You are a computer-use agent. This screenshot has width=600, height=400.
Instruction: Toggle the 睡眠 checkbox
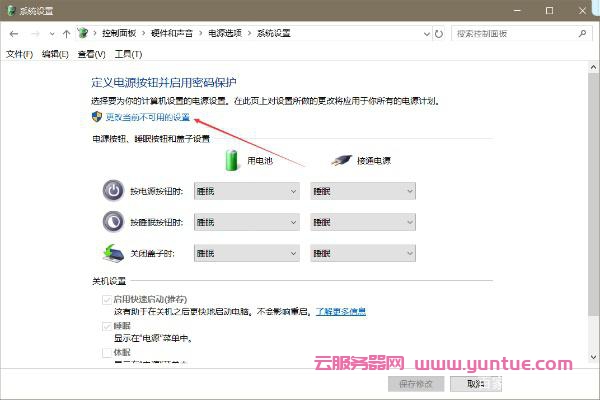click(107, 326)
